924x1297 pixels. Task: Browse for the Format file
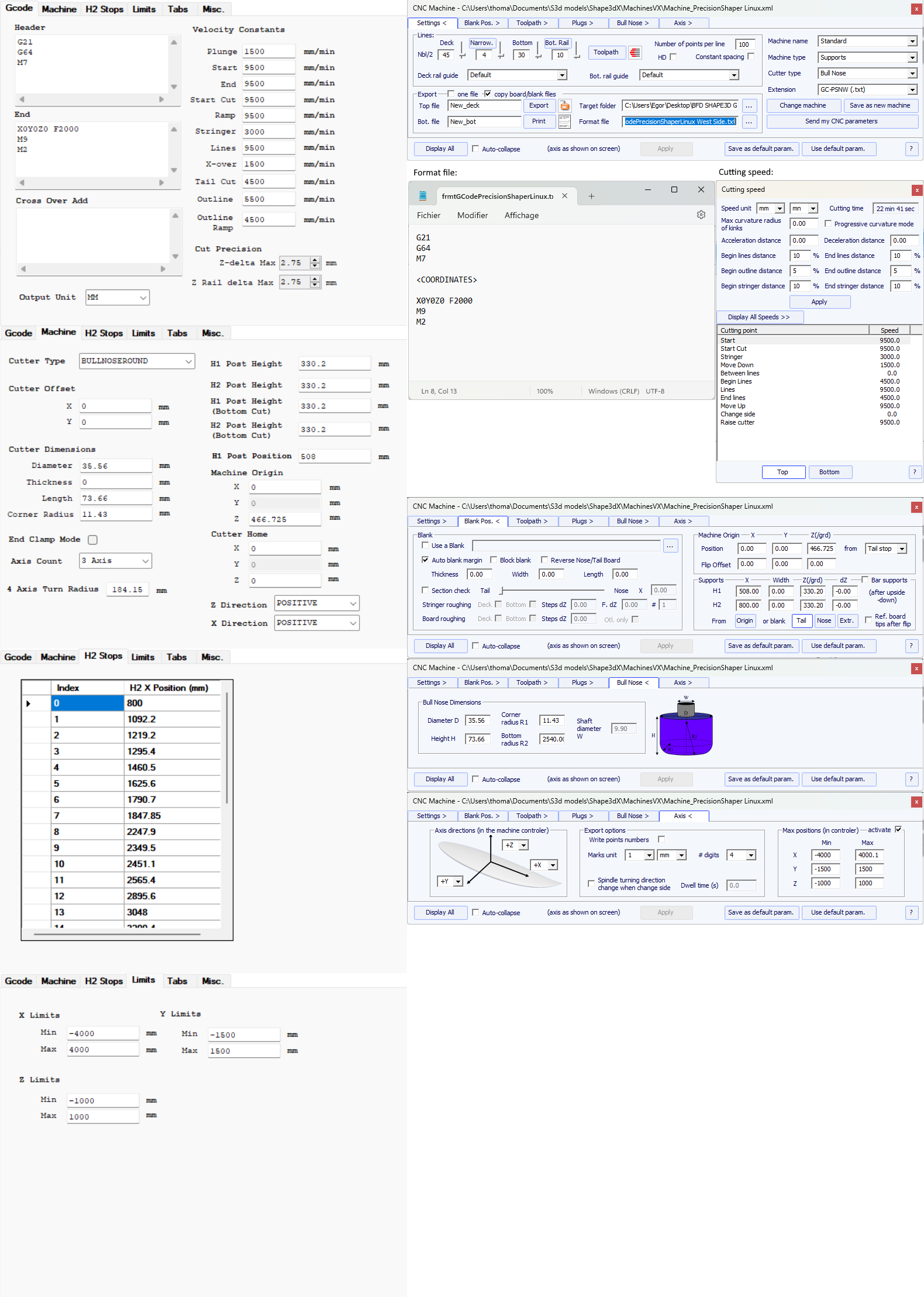749,122
